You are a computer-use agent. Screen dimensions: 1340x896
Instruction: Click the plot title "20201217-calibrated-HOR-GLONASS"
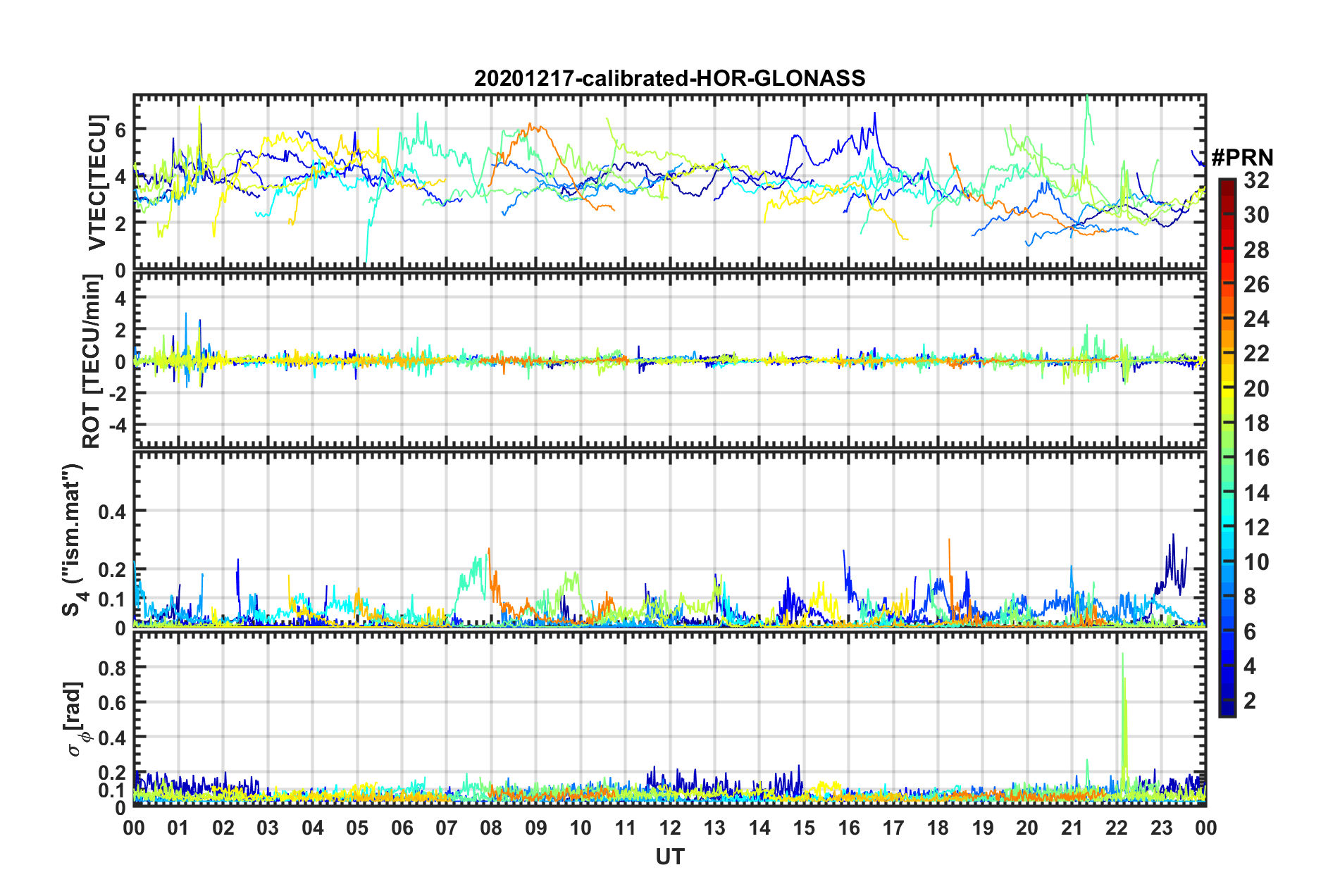[669, 78]
